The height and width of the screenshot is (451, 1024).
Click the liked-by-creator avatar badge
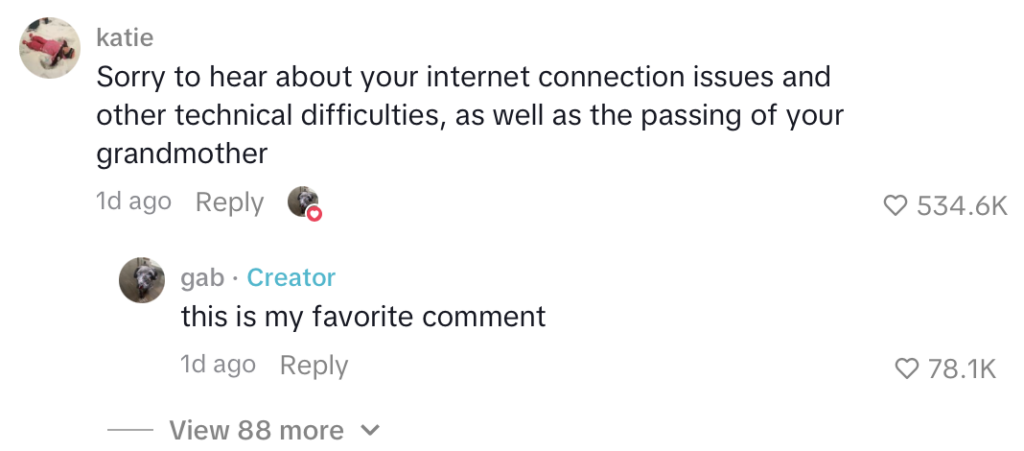[x=302, y=201]
